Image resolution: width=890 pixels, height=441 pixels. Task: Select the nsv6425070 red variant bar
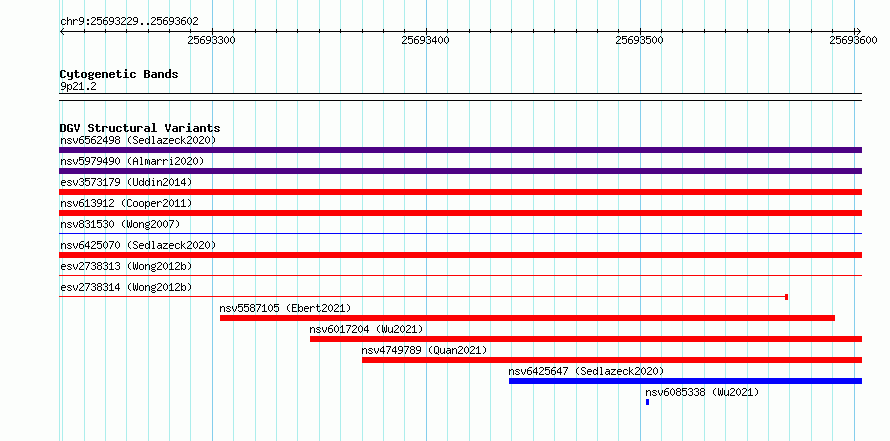(460, 255)
